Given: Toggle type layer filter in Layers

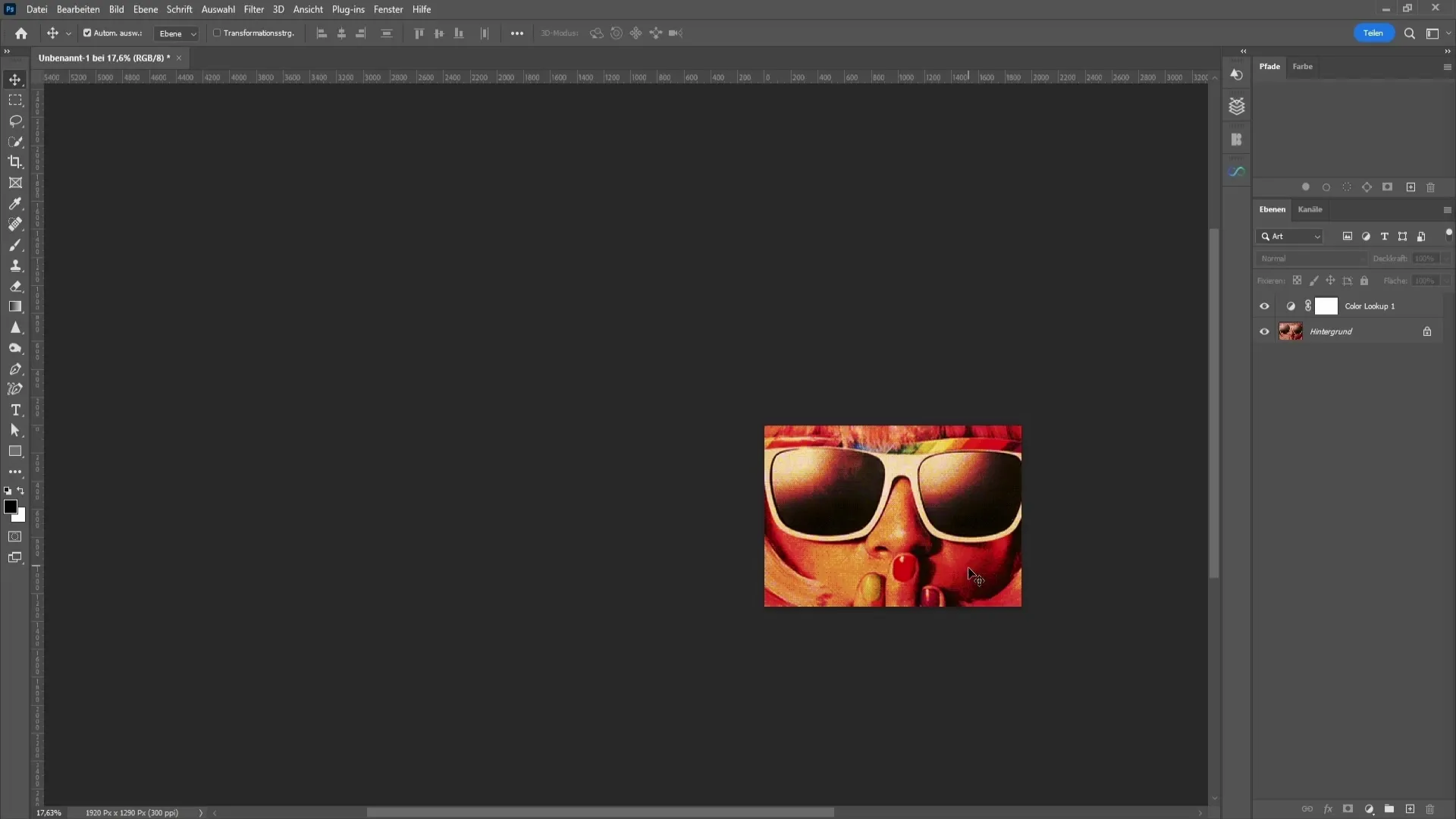Looking at the screenshot, I should tap(1385, 237).
